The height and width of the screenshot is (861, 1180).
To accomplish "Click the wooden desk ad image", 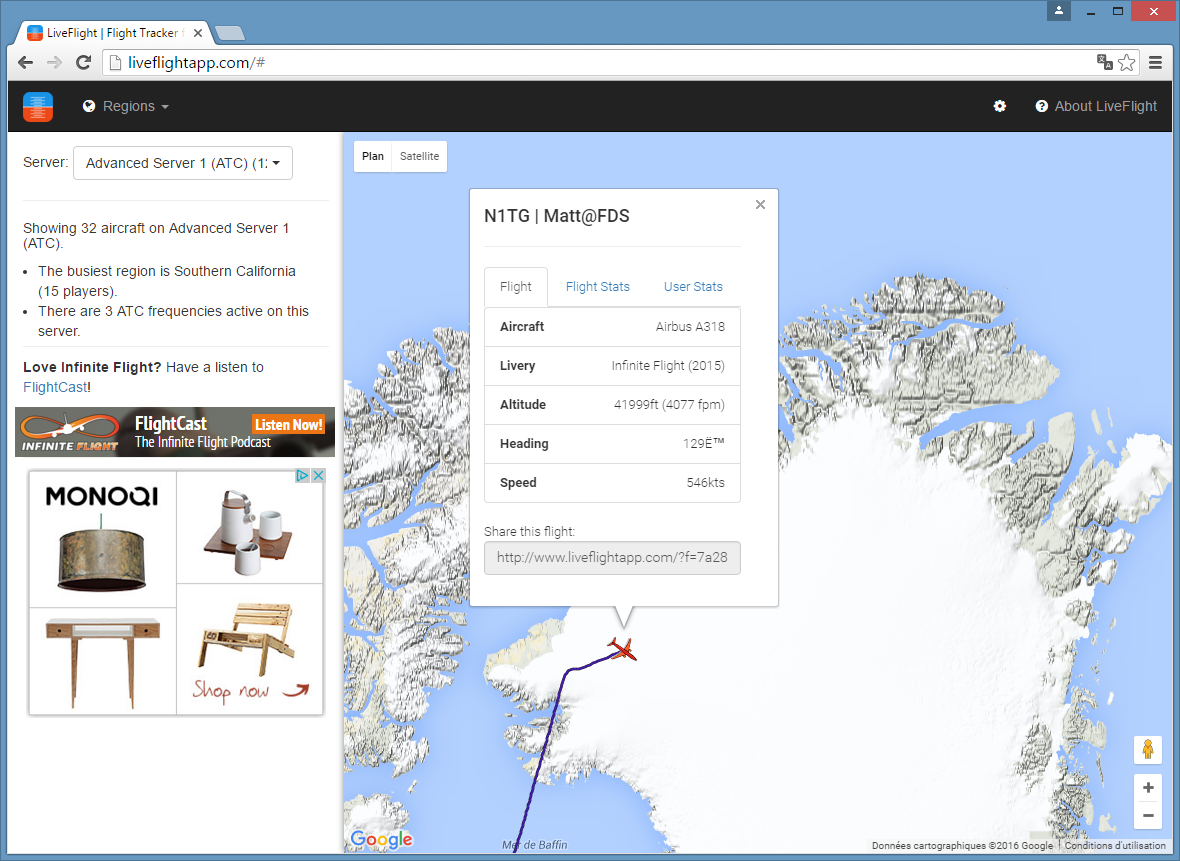I will (102, 661).
